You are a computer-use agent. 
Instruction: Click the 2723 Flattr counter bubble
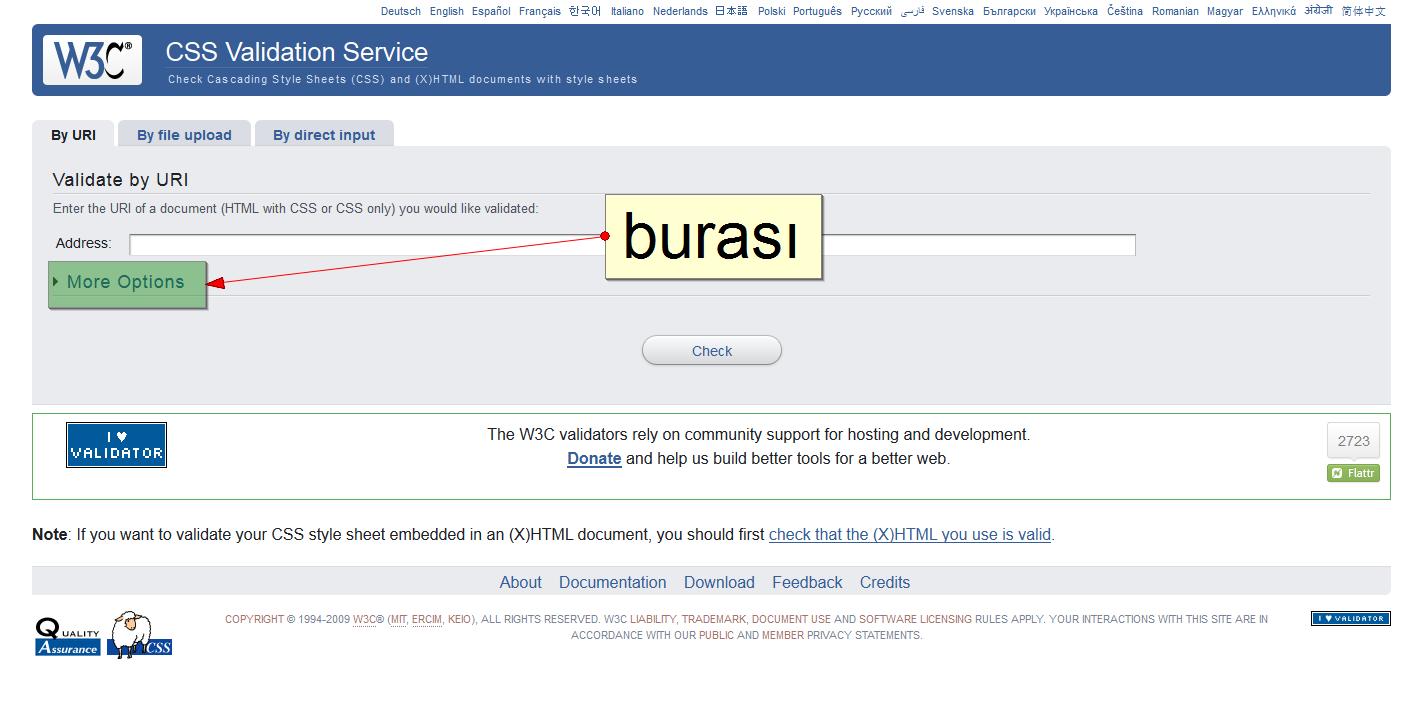tap(1353, 441)
